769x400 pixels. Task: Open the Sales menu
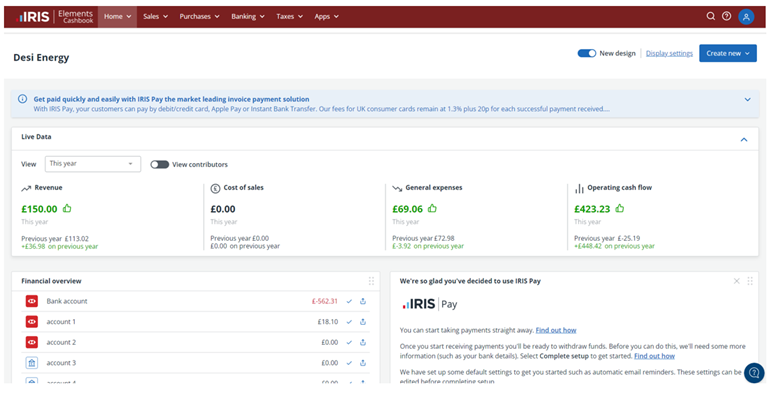point(155,16)
